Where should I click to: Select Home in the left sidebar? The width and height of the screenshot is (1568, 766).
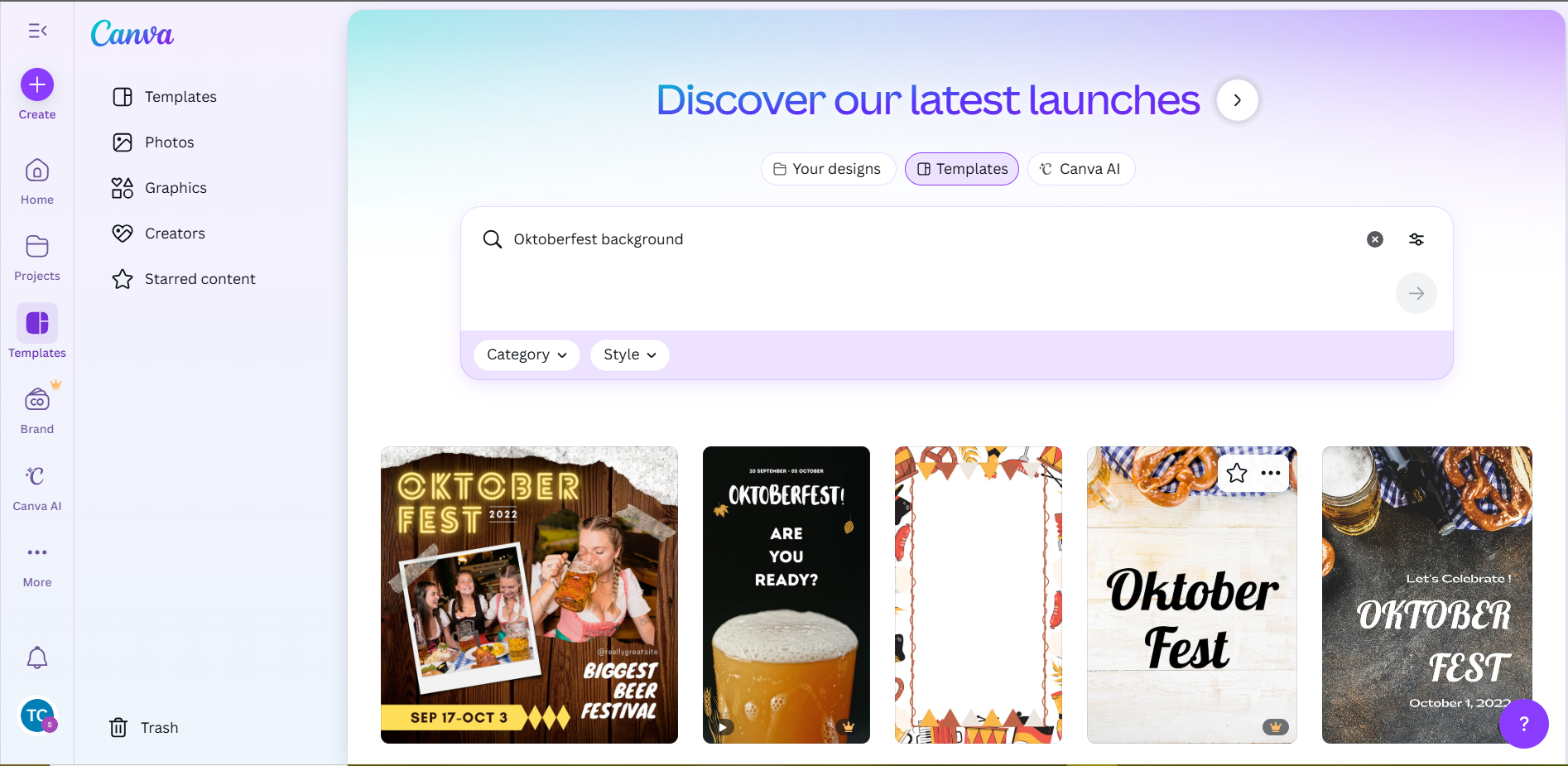click(36, 180)
